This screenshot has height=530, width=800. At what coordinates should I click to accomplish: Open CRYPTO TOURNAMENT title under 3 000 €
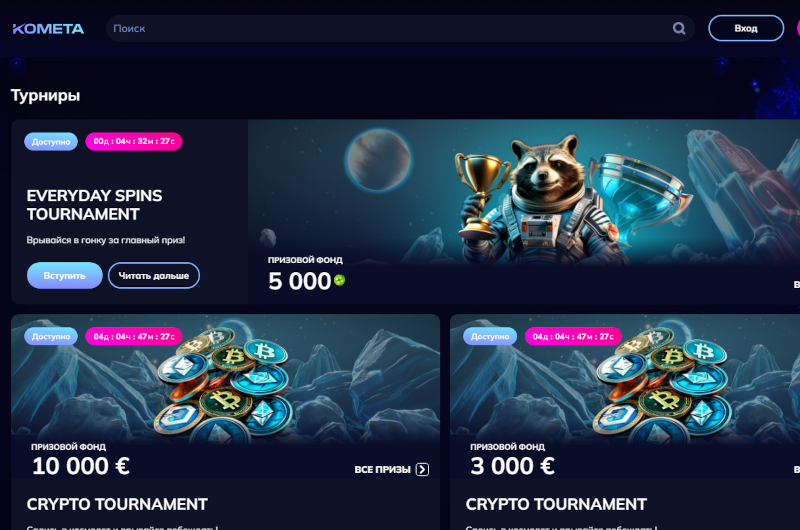point(556,504)
